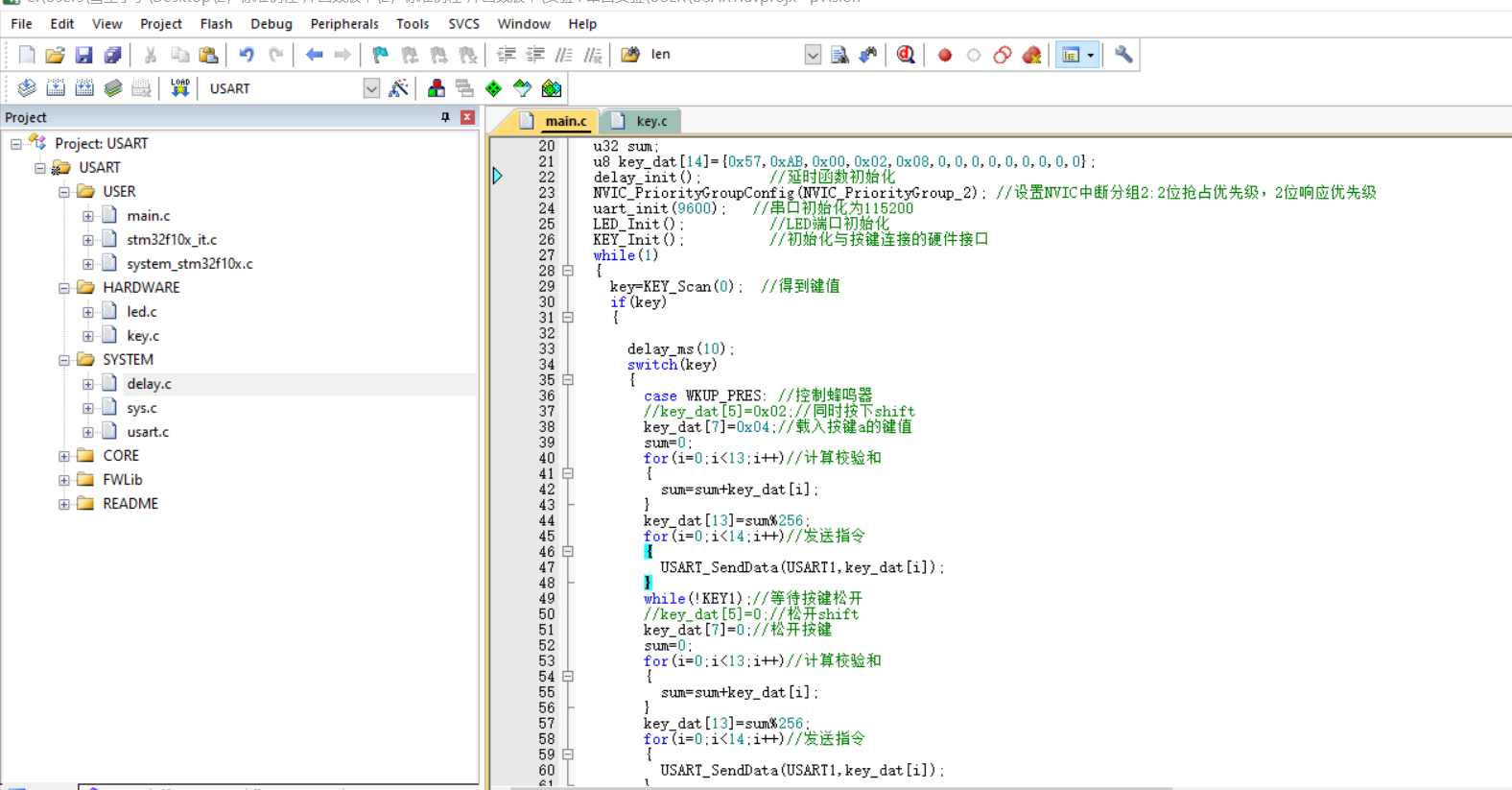
Task: Open the Window menu
Action: (x=524, y=23)
